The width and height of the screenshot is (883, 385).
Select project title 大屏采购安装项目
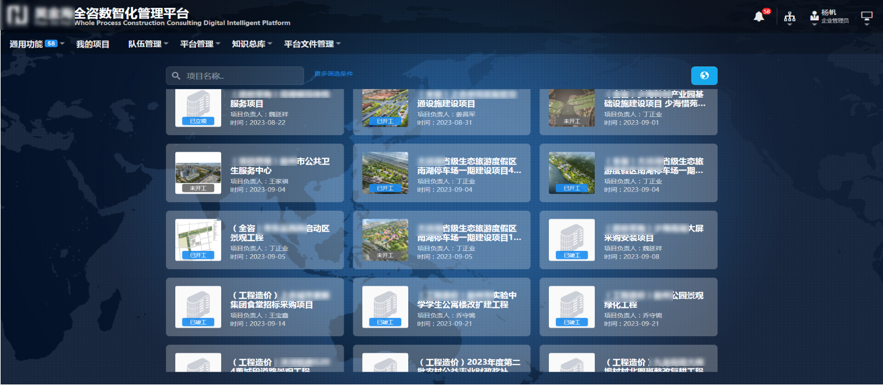654,234
